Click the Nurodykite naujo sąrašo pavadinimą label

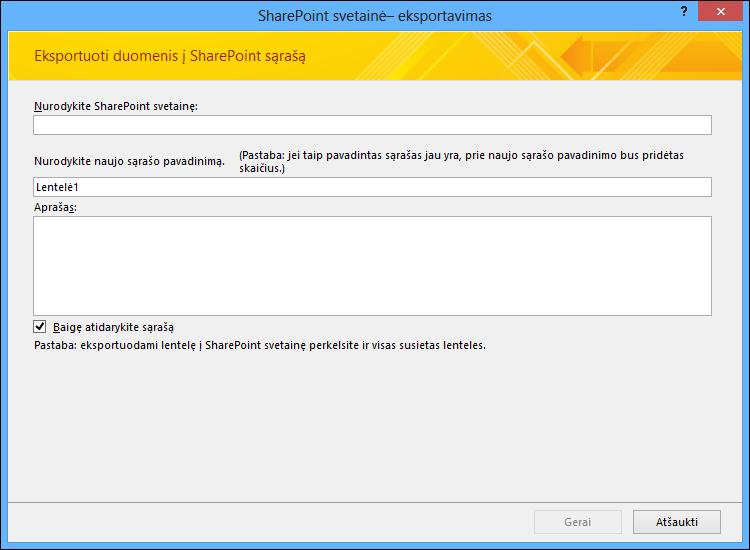point(129,161)
